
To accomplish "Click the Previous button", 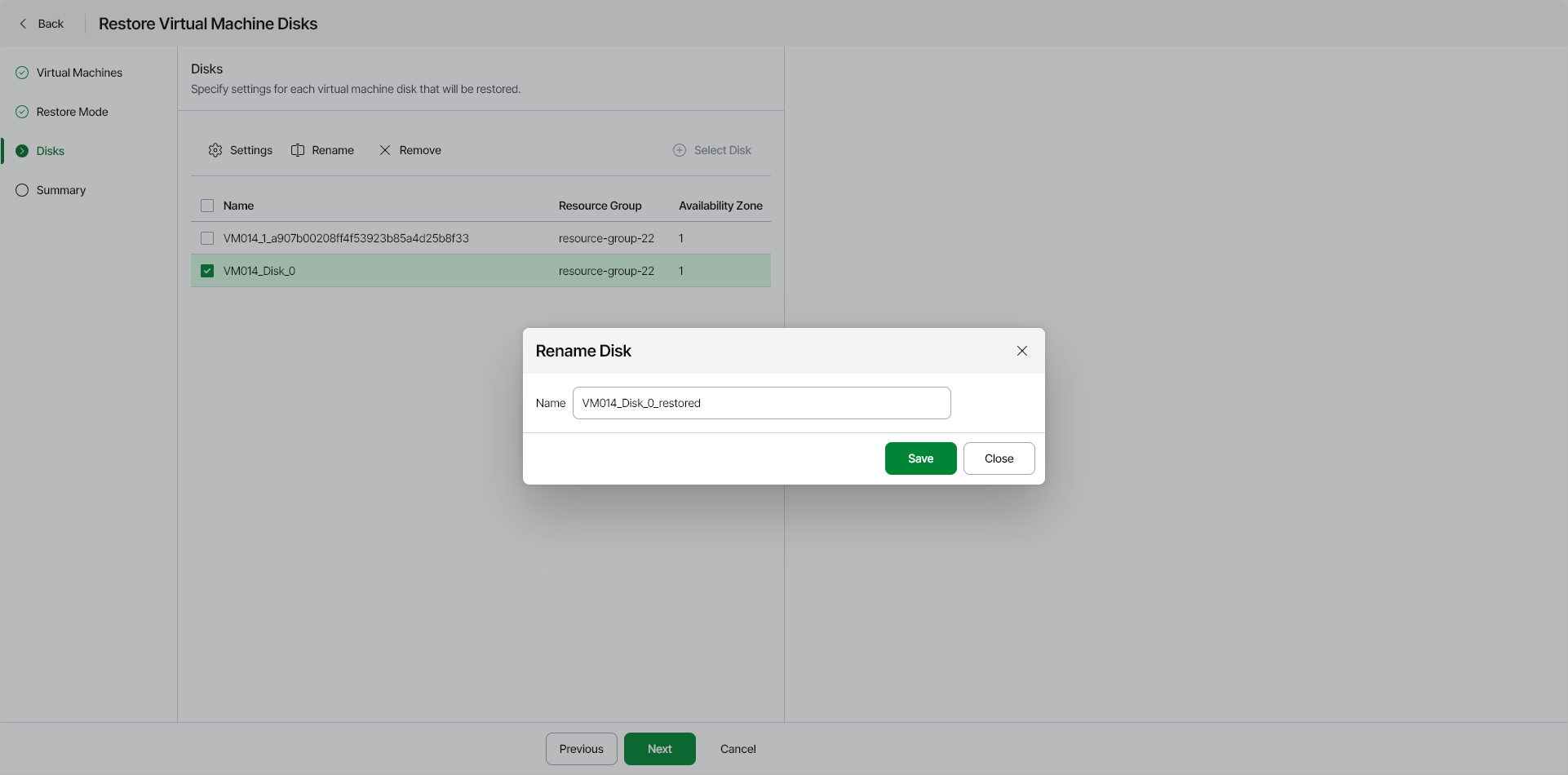I will pos(581,748).
